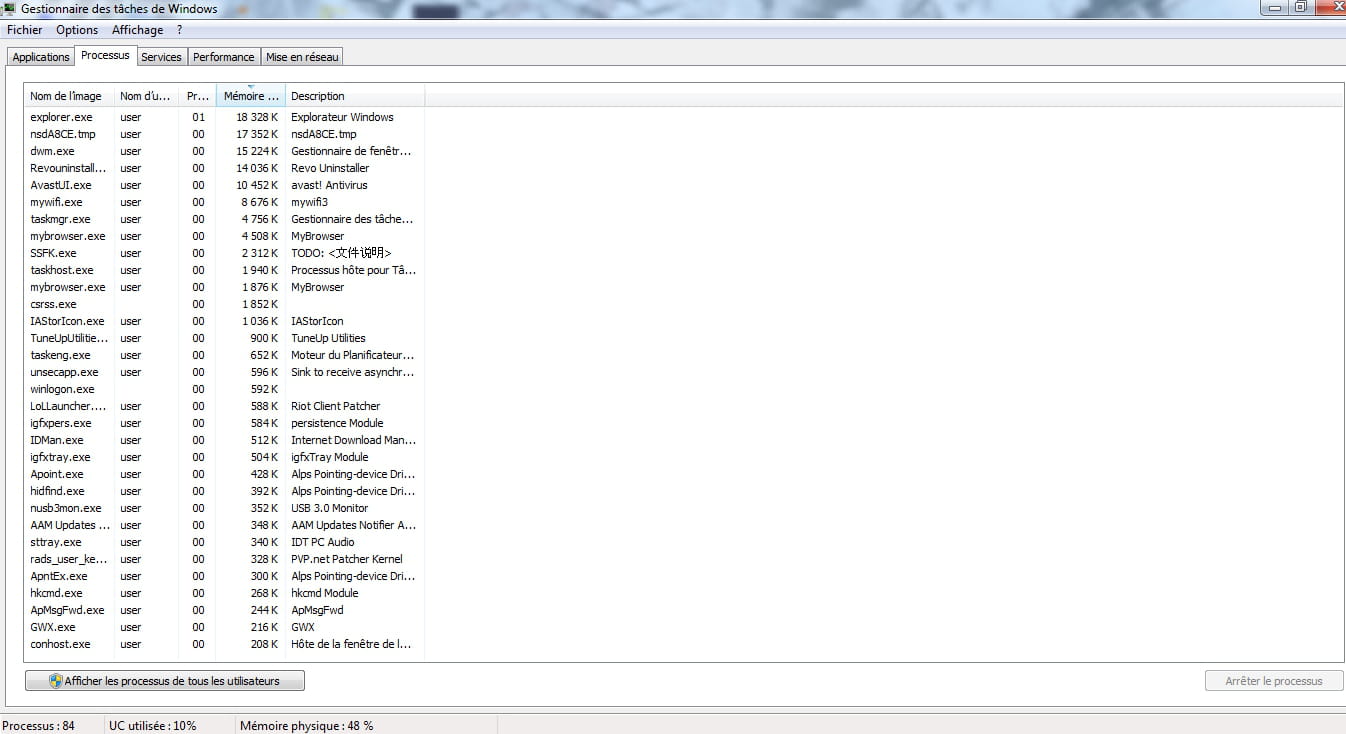Select mybrowser.exe using 4 508 K

click(x=225, y=236)
